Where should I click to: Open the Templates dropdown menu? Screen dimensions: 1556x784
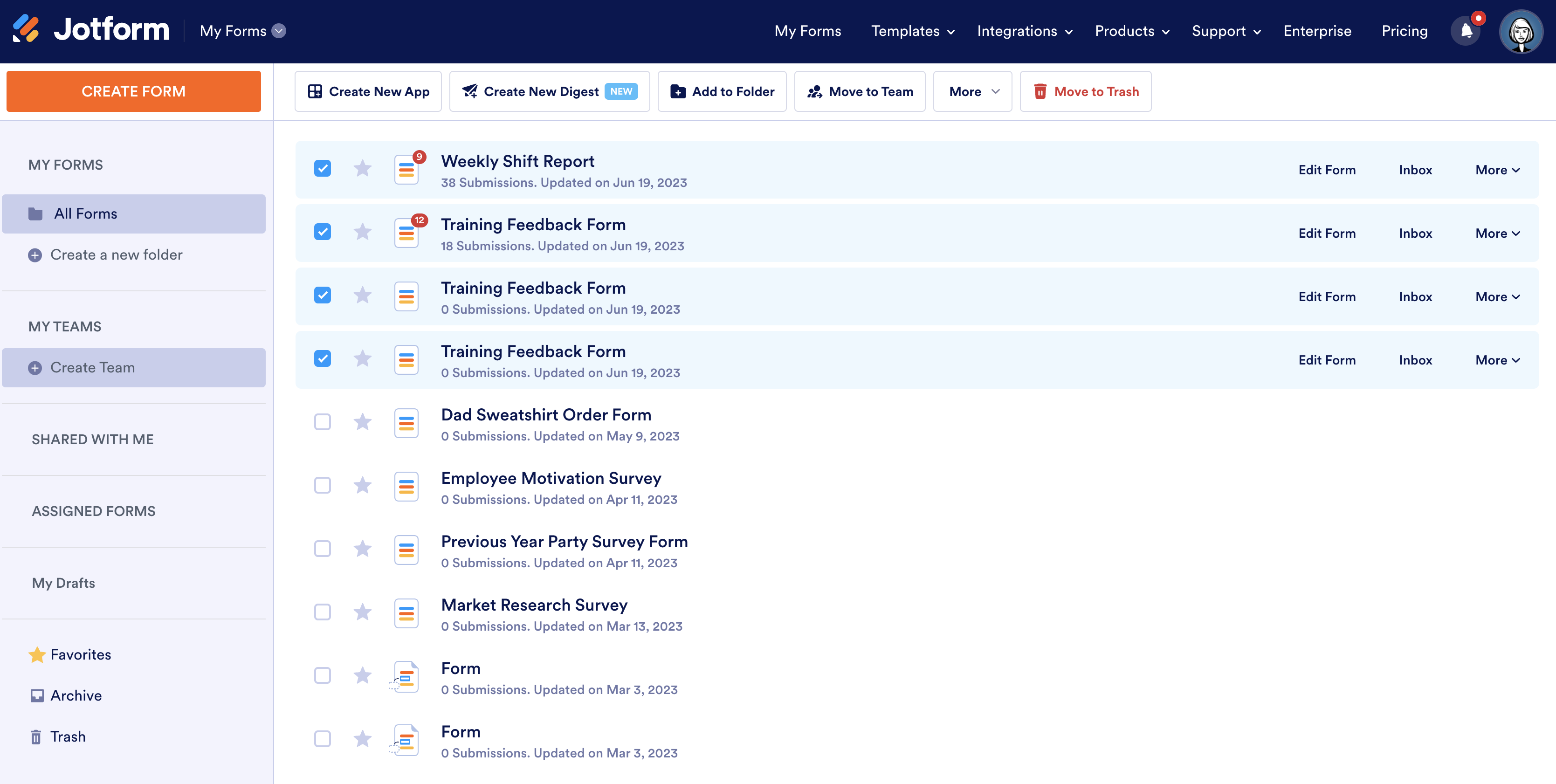(x=913, y=31)
